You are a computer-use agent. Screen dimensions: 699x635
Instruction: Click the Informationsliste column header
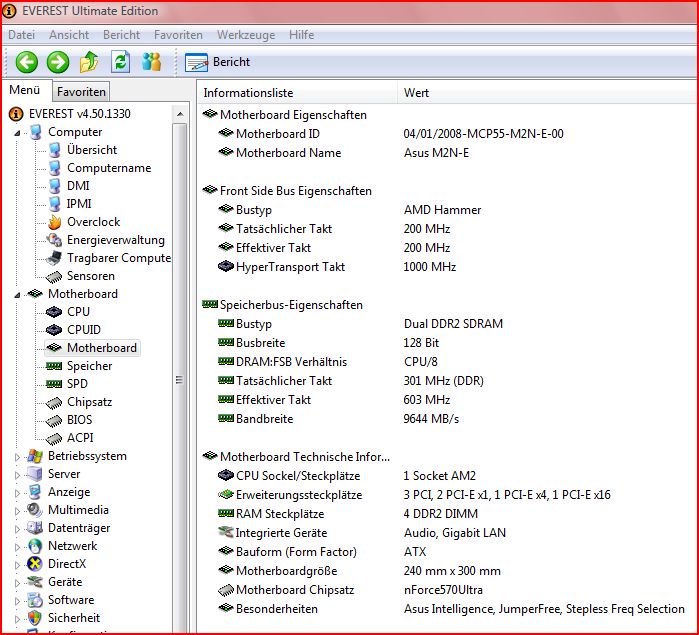tap(297, 93)
